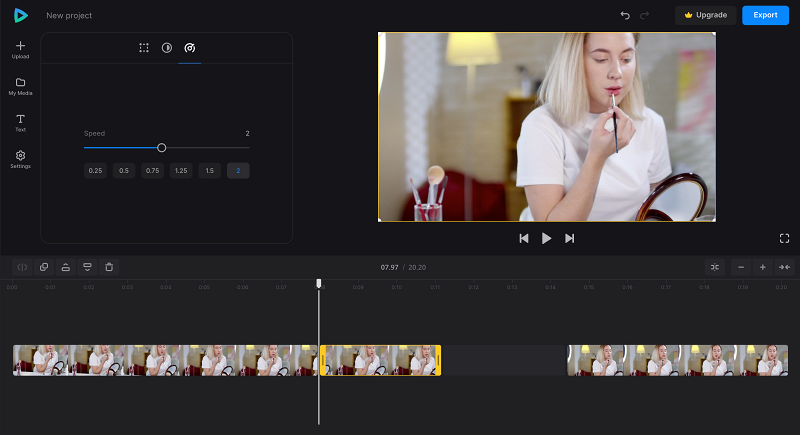Select the last clip on the timeline
Screen dimensions: 800x435
678,361
